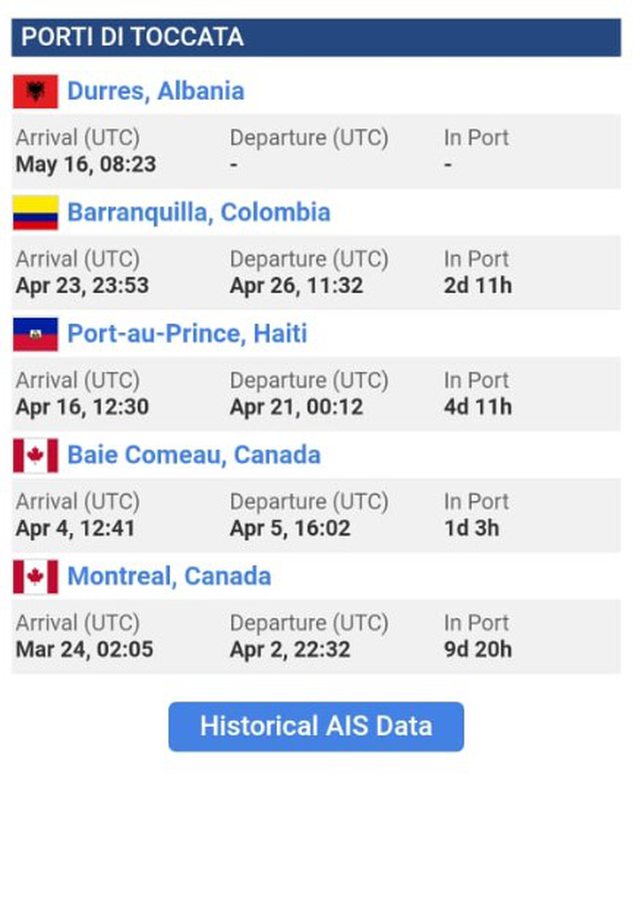Click the Canada flag beside Montreal
This screenshot has height=914, width=640.
35,577
